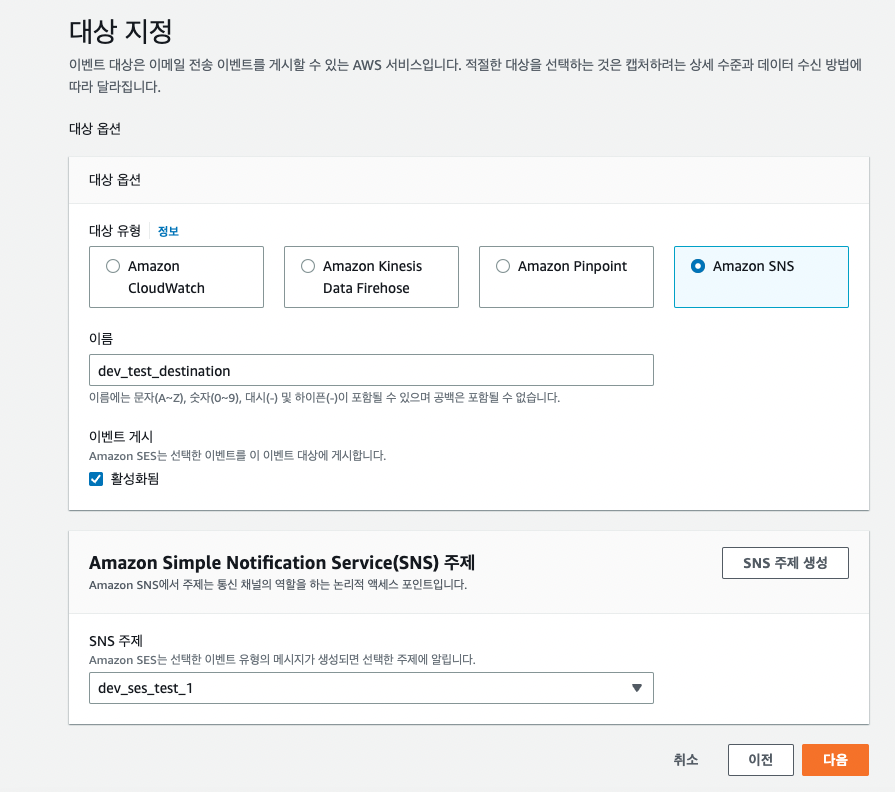Open the SNS 주제 dropdown showing dev_ses_test_1

tap(371, 688)
